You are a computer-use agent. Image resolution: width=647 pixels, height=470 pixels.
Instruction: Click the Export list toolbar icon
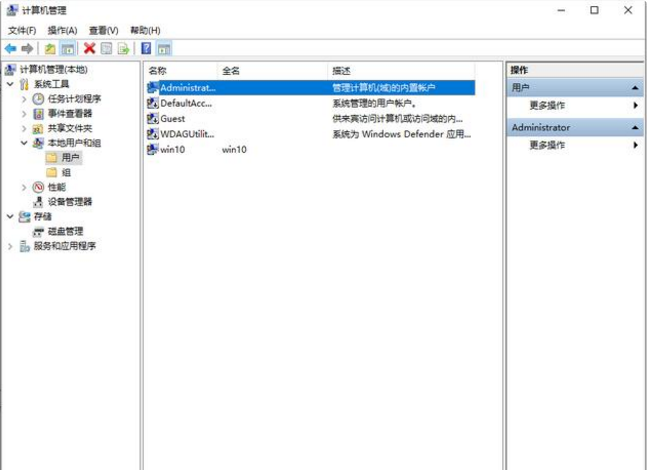click(x=124, y=48)
